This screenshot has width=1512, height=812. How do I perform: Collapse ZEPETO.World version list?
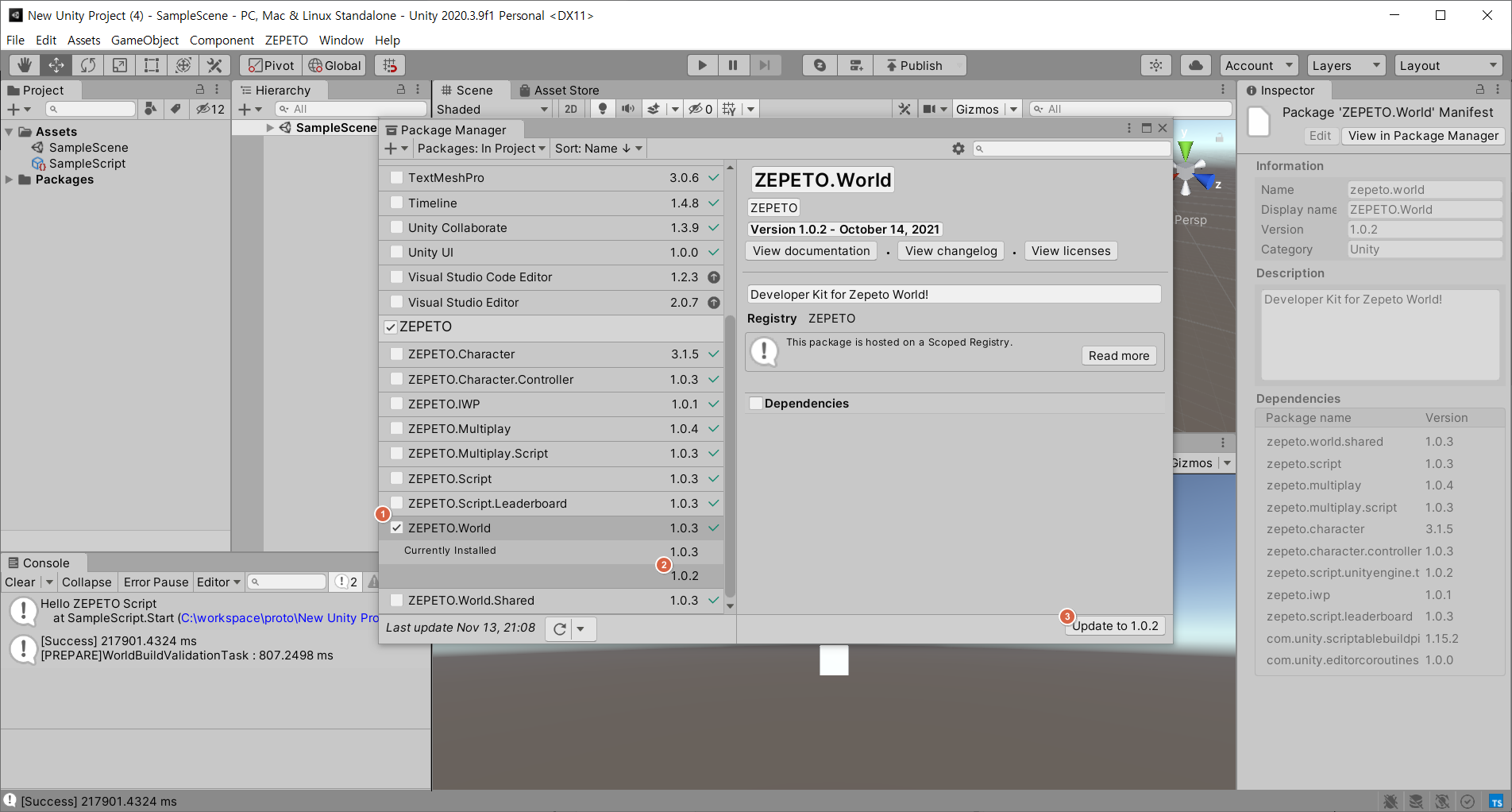coord(396,528)
